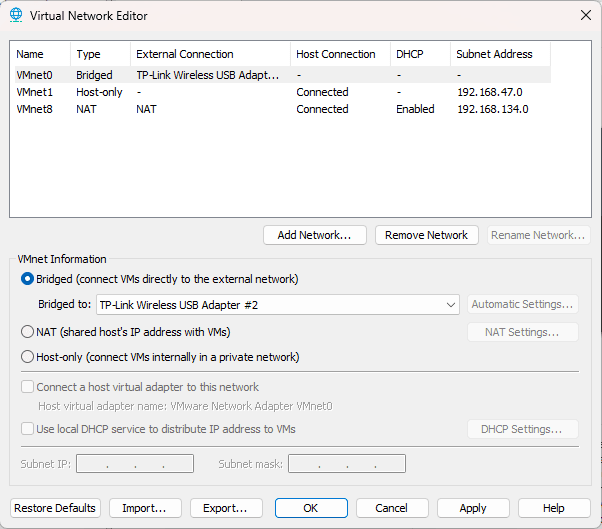This screenshot has height=529, width=602.
Task: Select the NAT radio option
Action: tap(28, 332)
